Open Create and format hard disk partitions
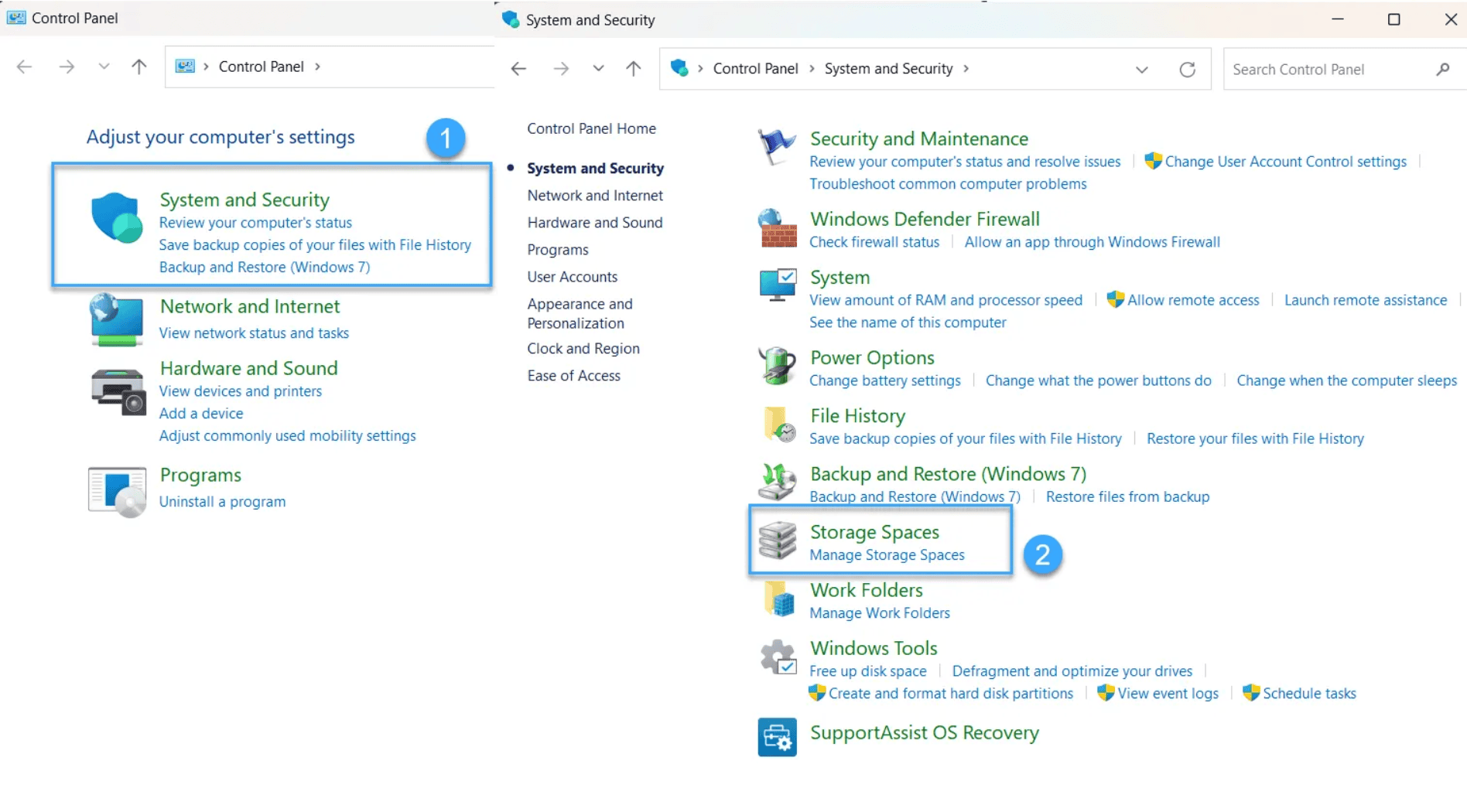Image resolution: width=1467 pixels, height=812 pixels. point(950,694)
